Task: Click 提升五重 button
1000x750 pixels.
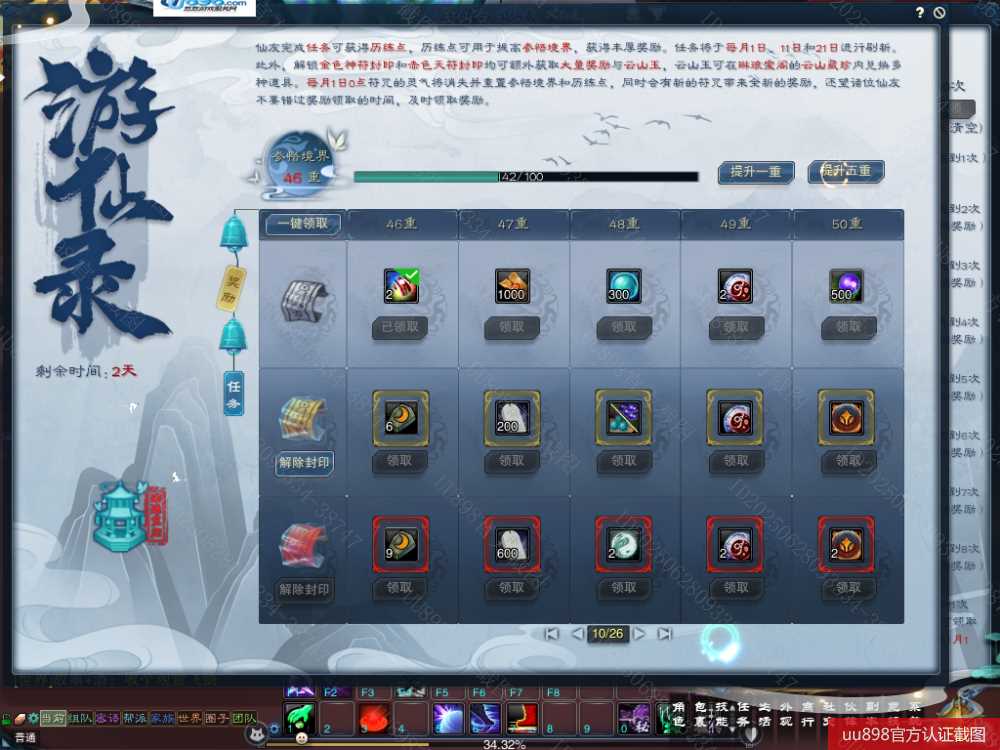Action: pos(846,172)
